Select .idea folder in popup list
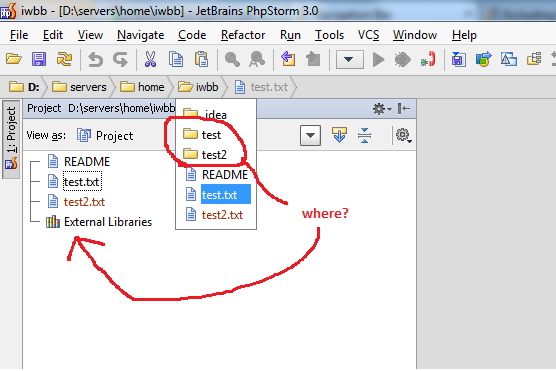 [205, 114]
